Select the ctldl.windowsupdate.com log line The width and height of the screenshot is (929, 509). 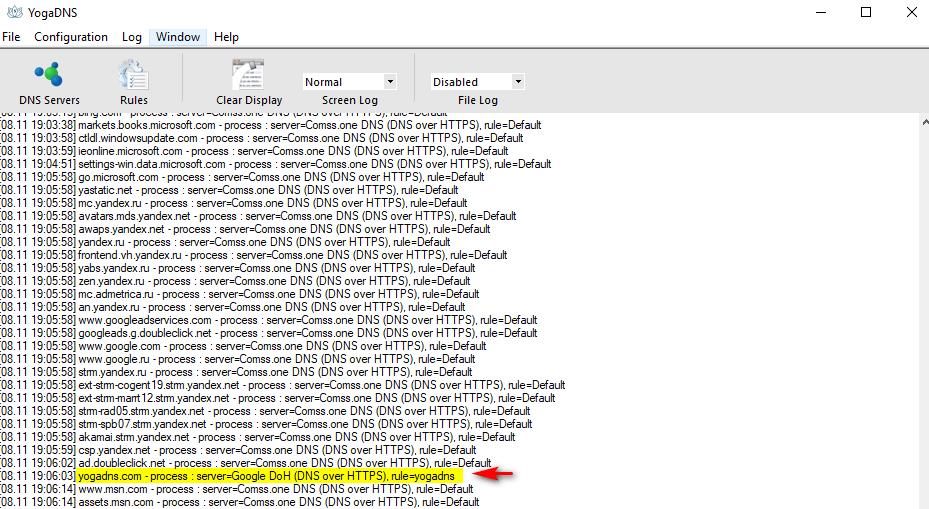(262, 138)
